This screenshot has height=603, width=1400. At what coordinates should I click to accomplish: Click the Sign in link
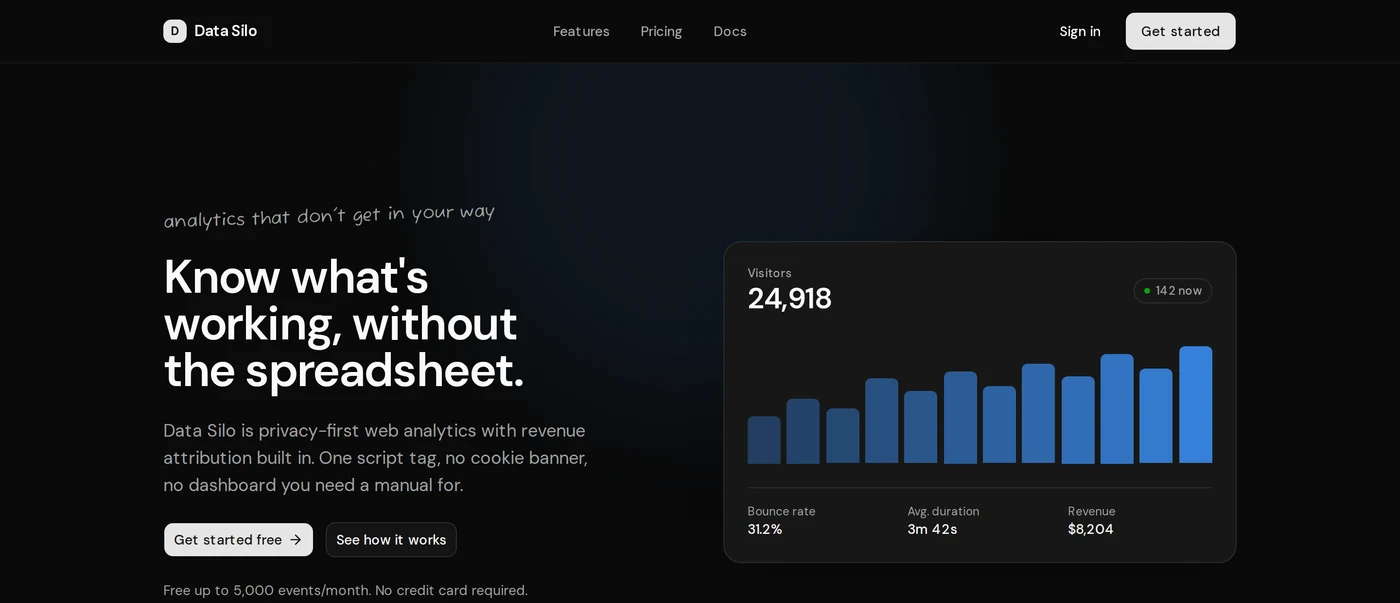tap(1080, 31)
